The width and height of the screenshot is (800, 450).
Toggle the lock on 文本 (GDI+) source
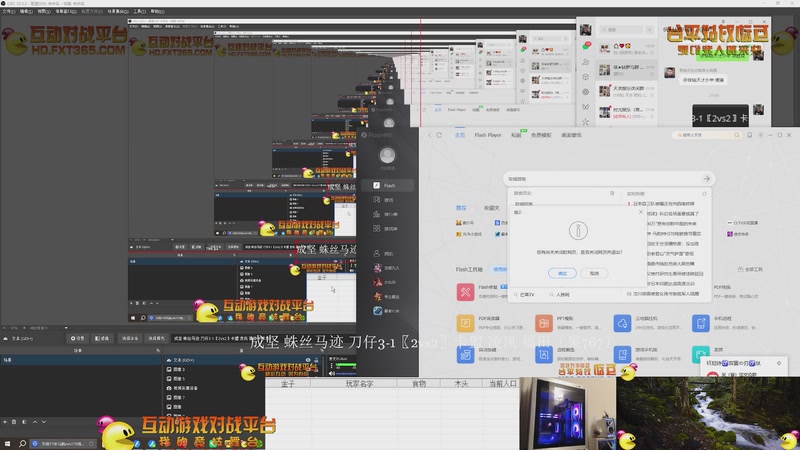pos(316,360)
